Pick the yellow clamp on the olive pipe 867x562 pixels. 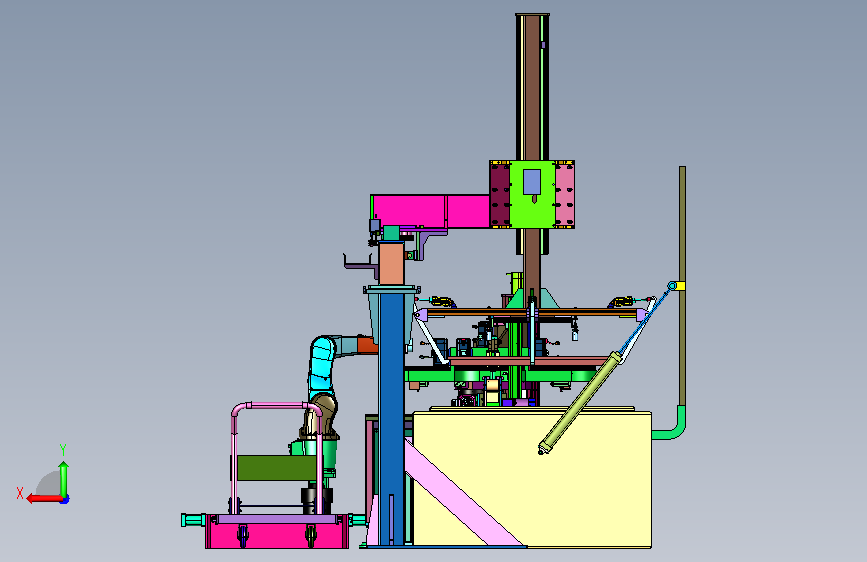point(680,286)
